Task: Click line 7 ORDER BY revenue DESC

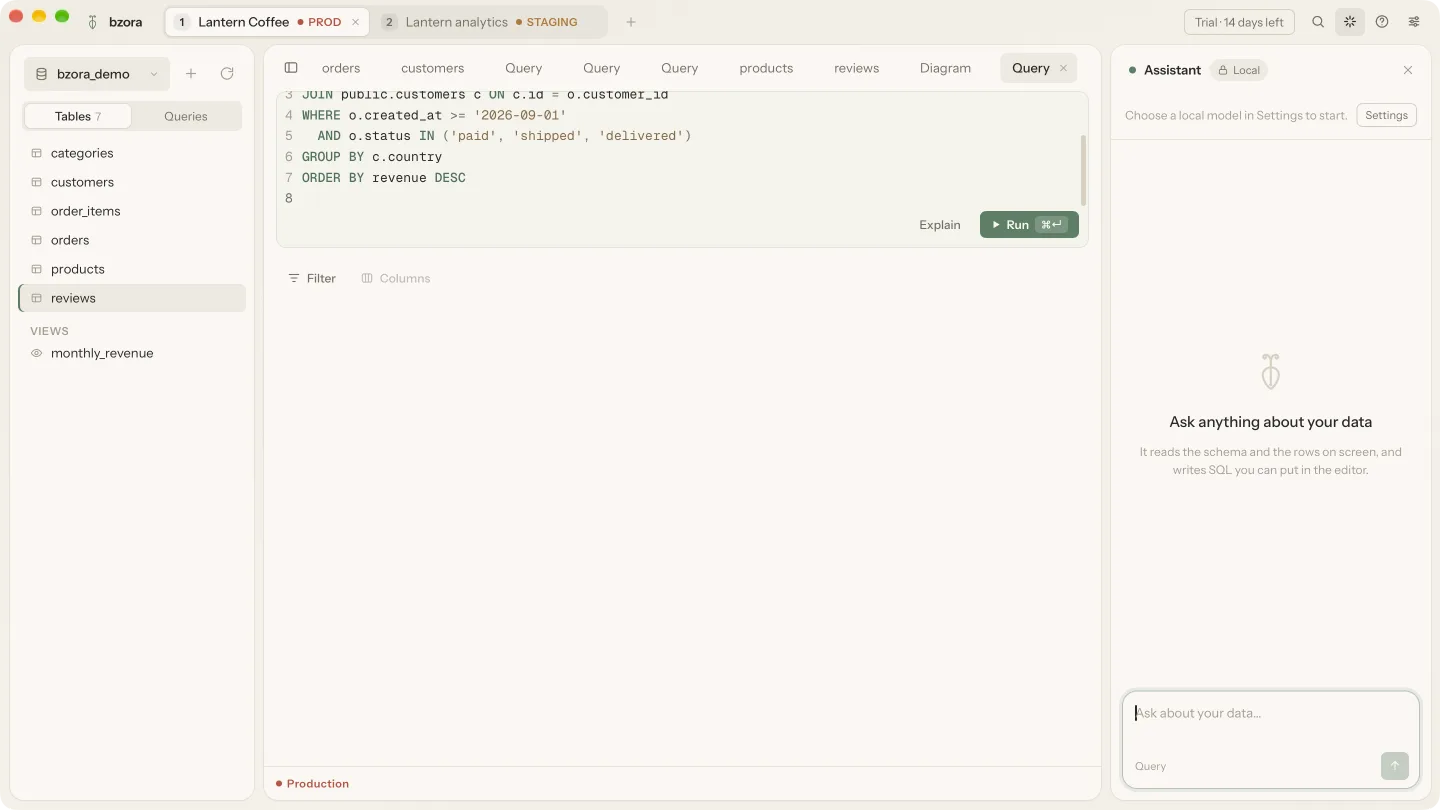Action: point(384,178)
